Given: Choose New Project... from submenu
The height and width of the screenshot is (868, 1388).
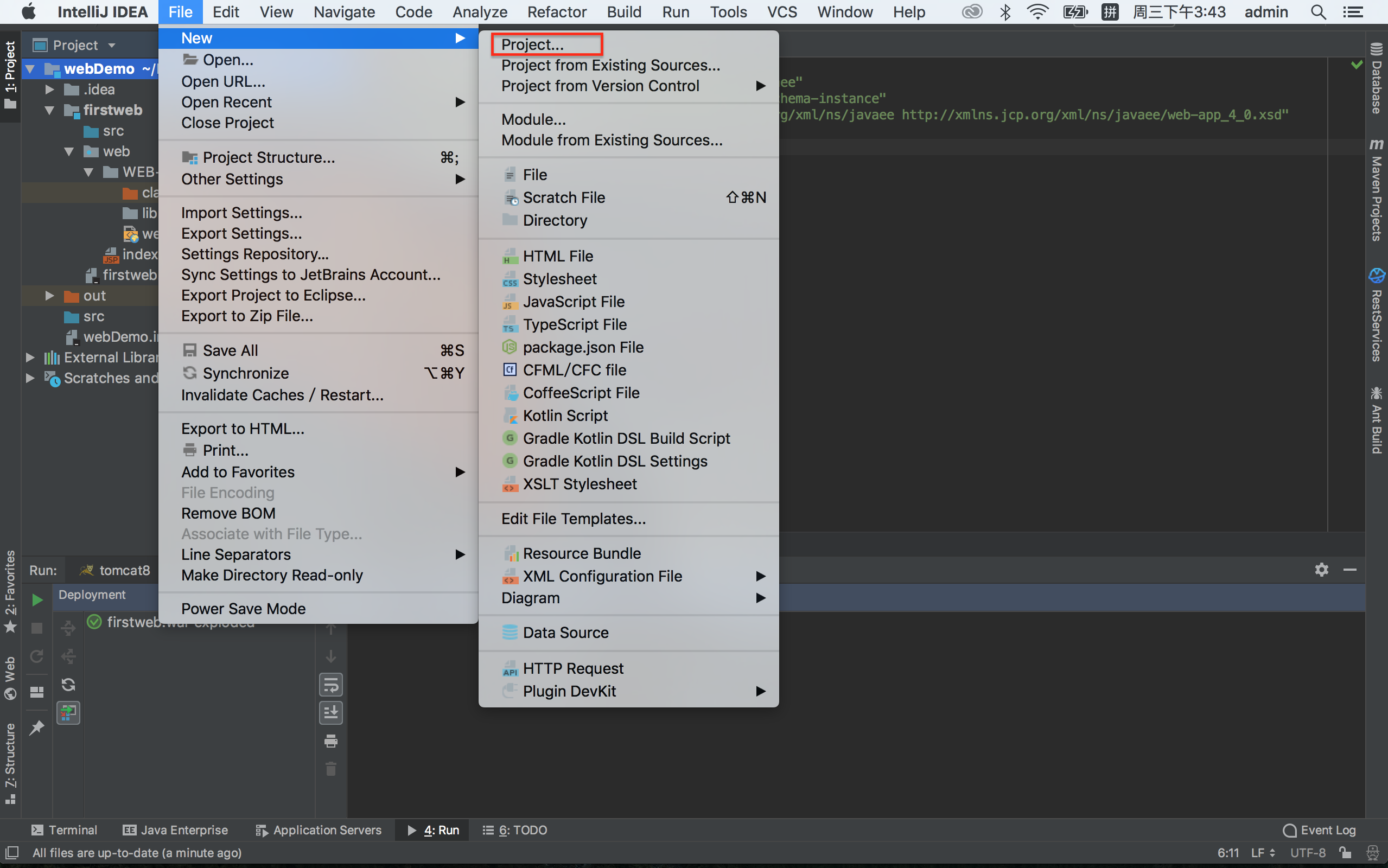Looking at the screenshot, I should tap(532, 44).
